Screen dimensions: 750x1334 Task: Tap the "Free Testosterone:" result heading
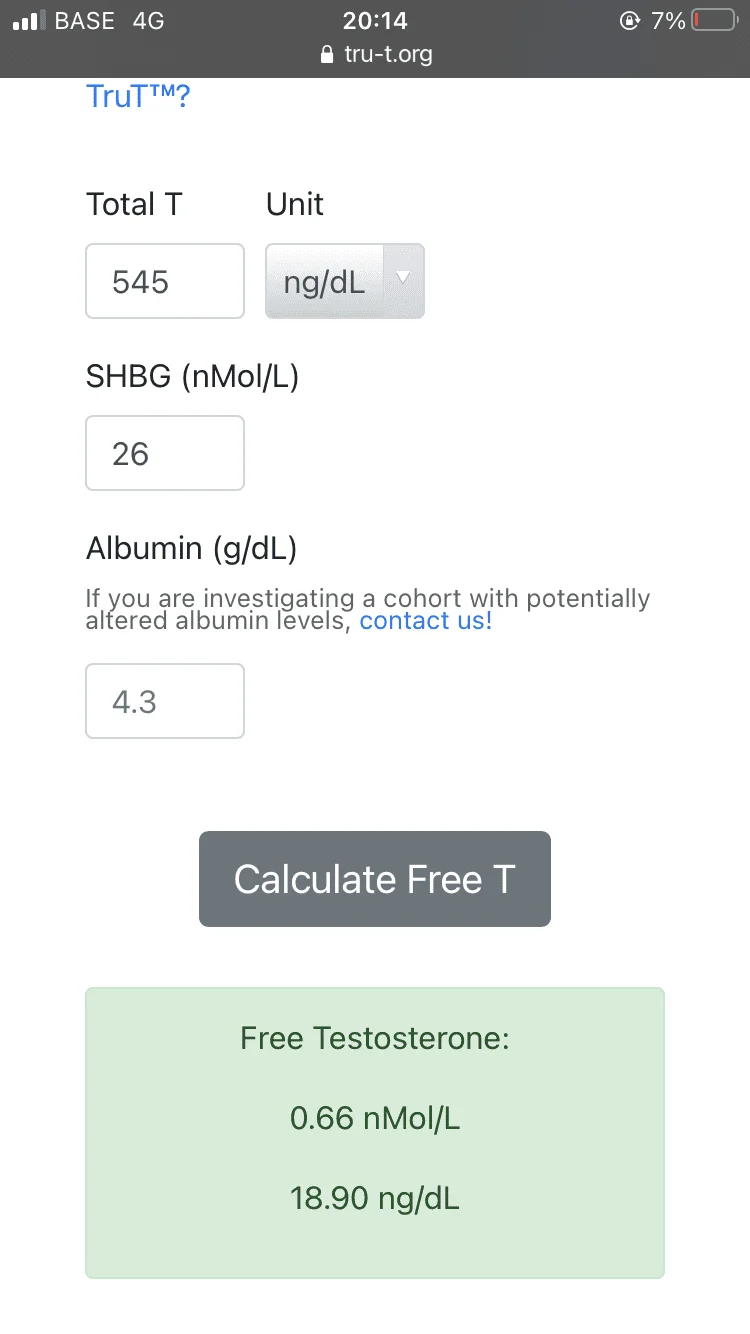375,1038
